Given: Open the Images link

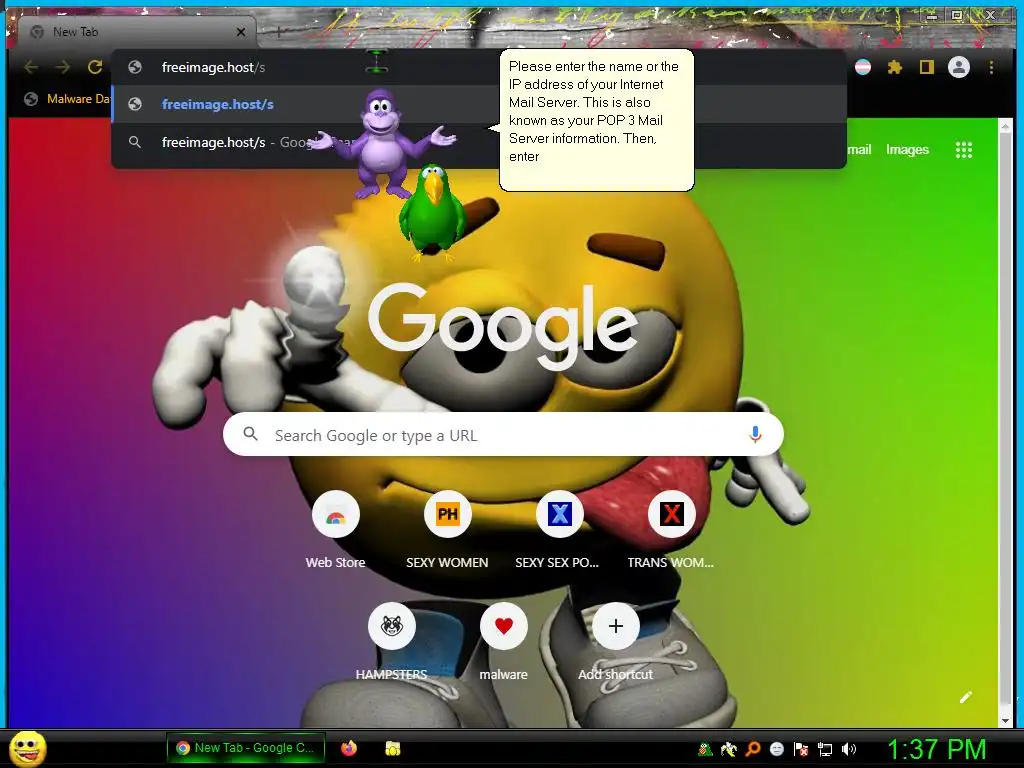Looking at the screenshot, I should click(x=907, y=150).
